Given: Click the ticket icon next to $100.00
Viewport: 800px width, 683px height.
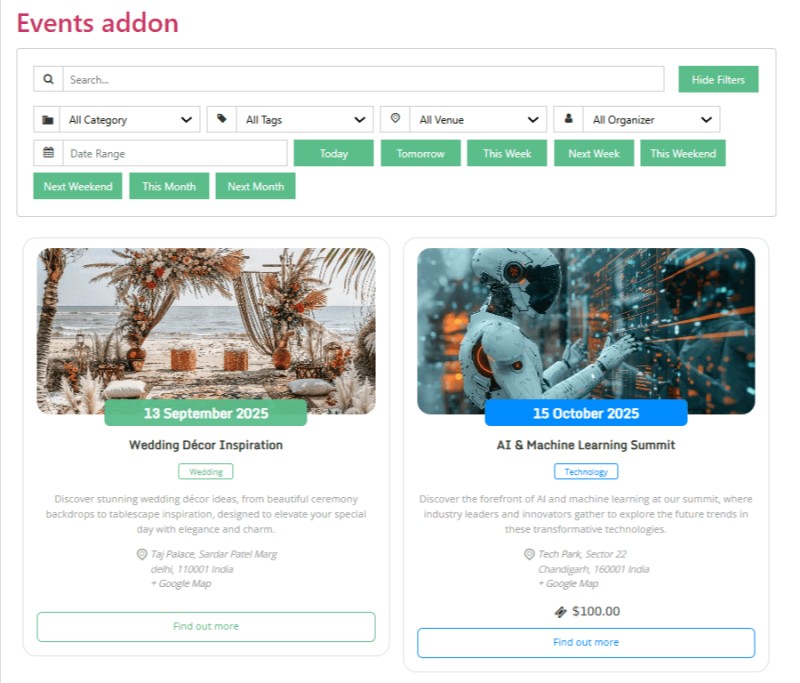Looking at the screenshot, I should pyautogui.click(x=561, y=612).
